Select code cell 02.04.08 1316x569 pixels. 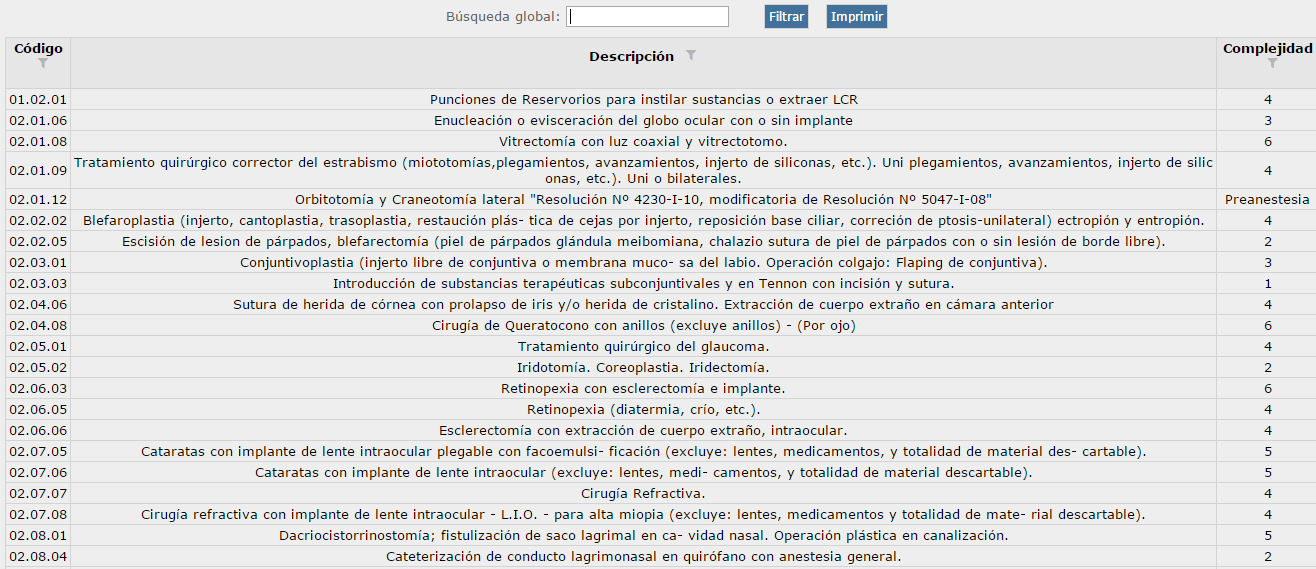[38, 326]
